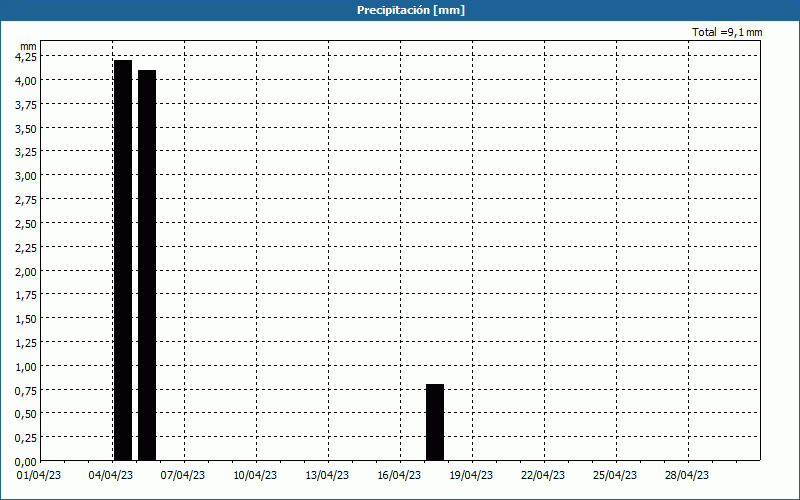The height and width of the screenshot is (500, 800).
Task: Select the precipitation bar for 04/04/23
Action: click(x=123, y=260)
